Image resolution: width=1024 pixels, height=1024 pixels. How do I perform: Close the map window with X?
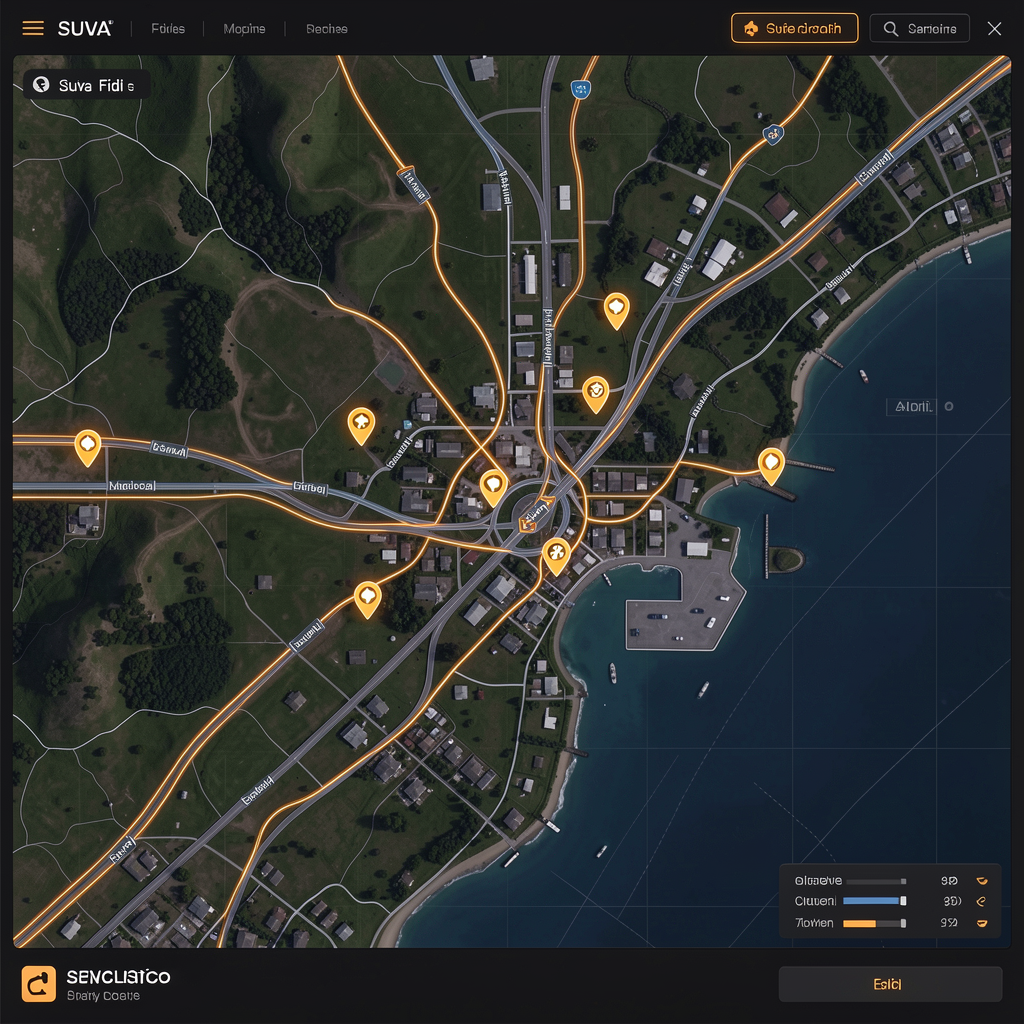(x=994, y=29)
